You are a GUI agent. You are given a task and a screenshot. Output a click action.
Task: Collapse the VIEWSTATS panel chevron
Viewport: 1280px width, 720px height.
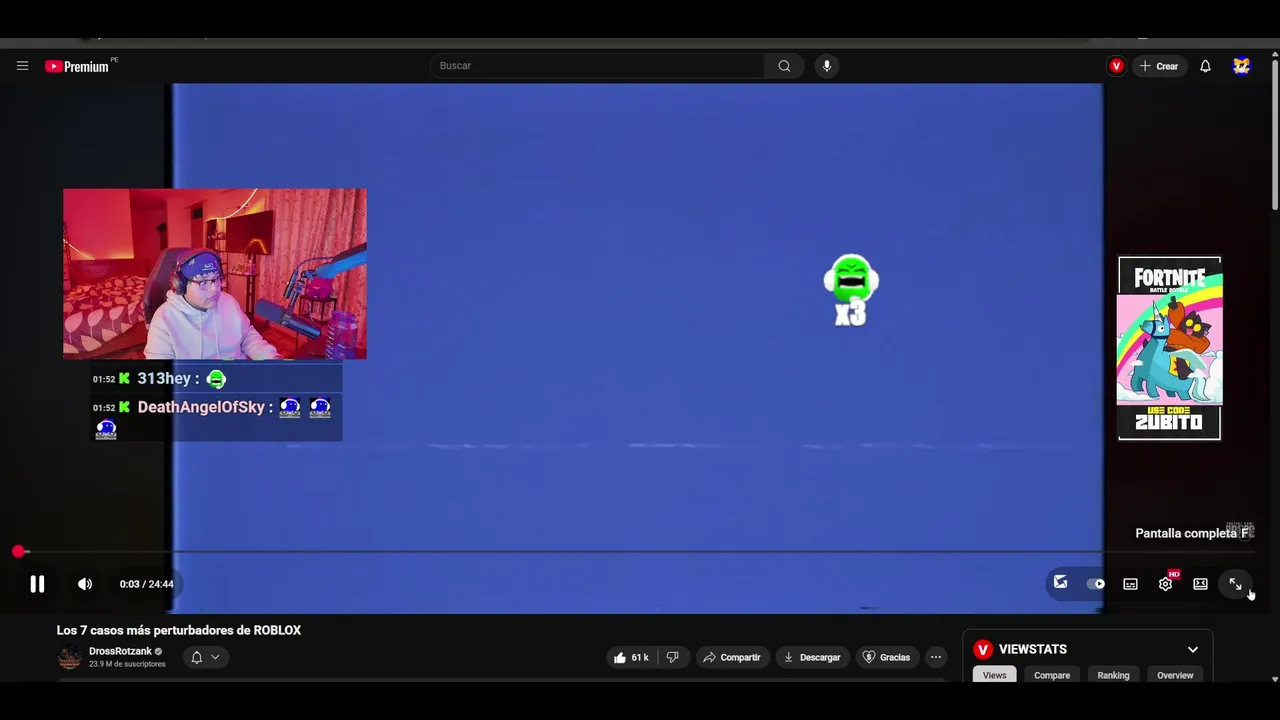click(x=1192, y=649)
